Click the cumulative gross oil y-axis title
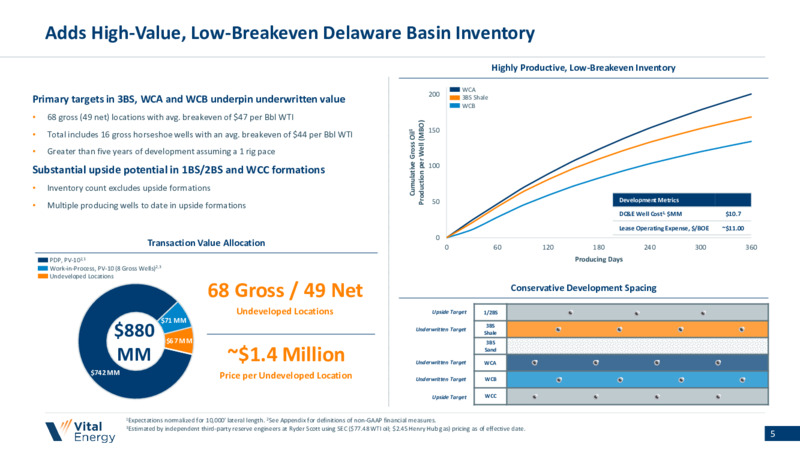This screenshot has width=800, height=450. pyautogui.click(x=416, y=163)
